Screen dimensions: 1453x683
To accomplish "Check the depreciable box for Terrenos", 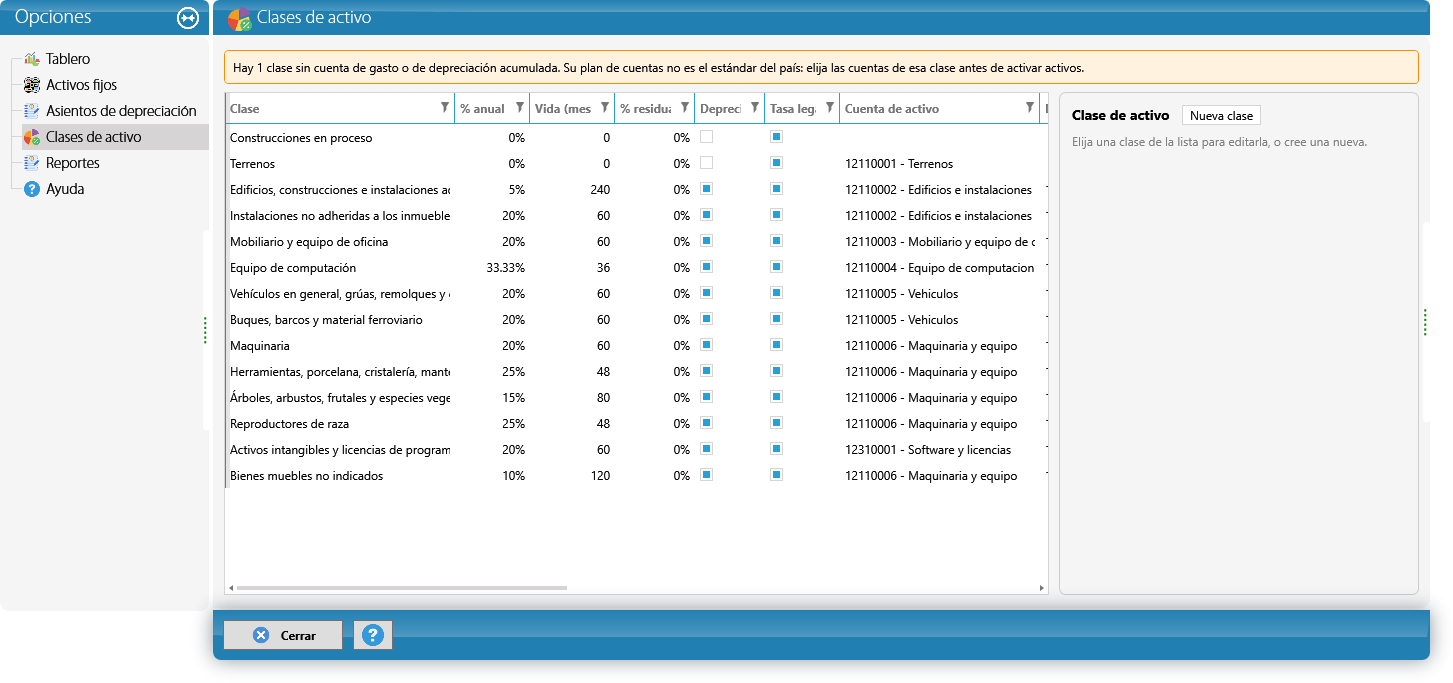I will click(707, 162).
